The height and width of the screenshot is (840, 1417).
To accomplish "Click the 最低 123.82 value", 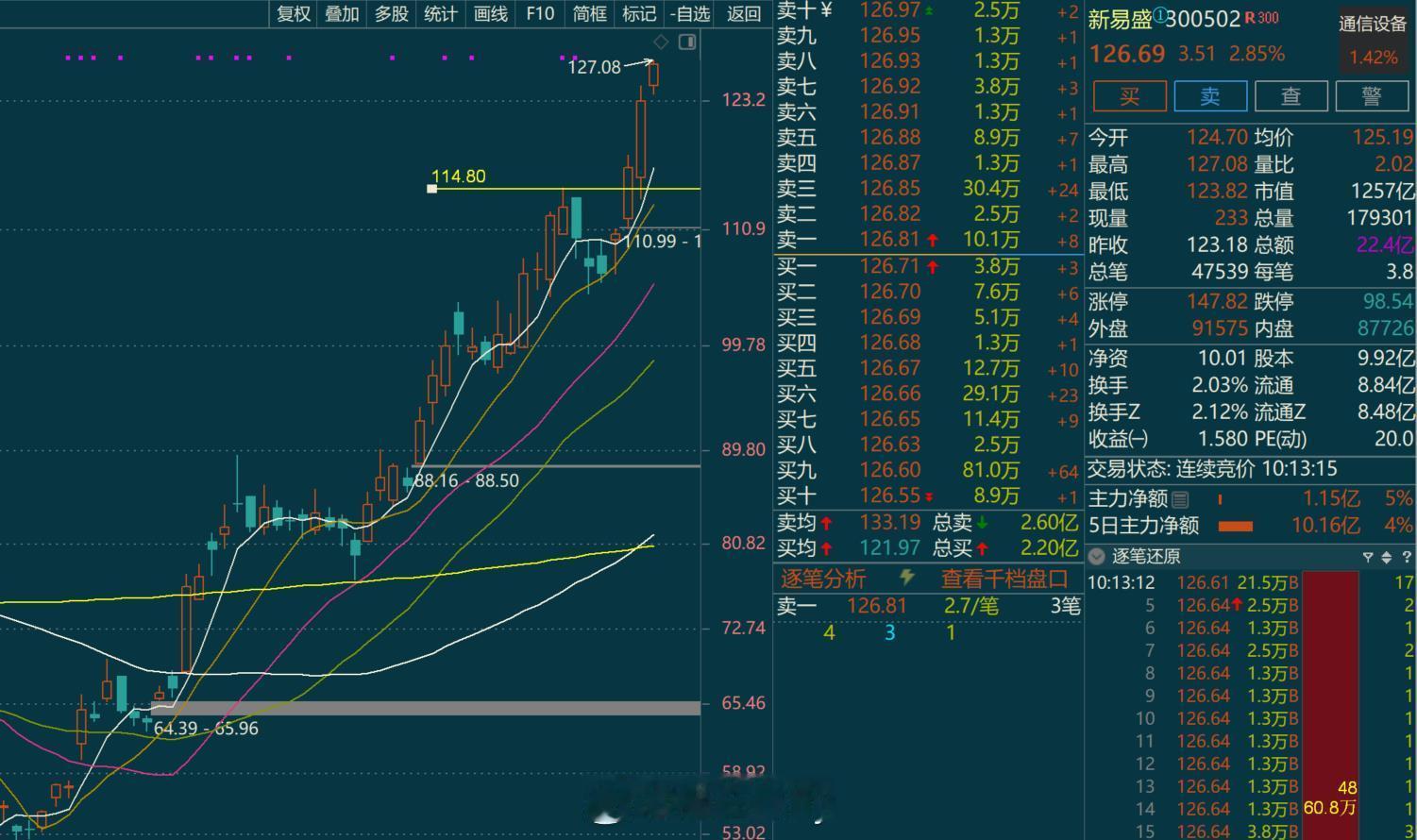I will (x=1217, y=192).
